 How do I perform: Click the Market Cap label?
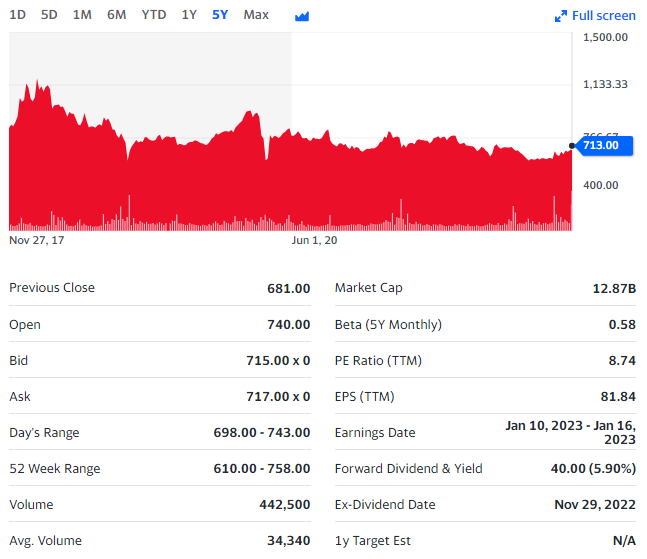click(368, 288)
